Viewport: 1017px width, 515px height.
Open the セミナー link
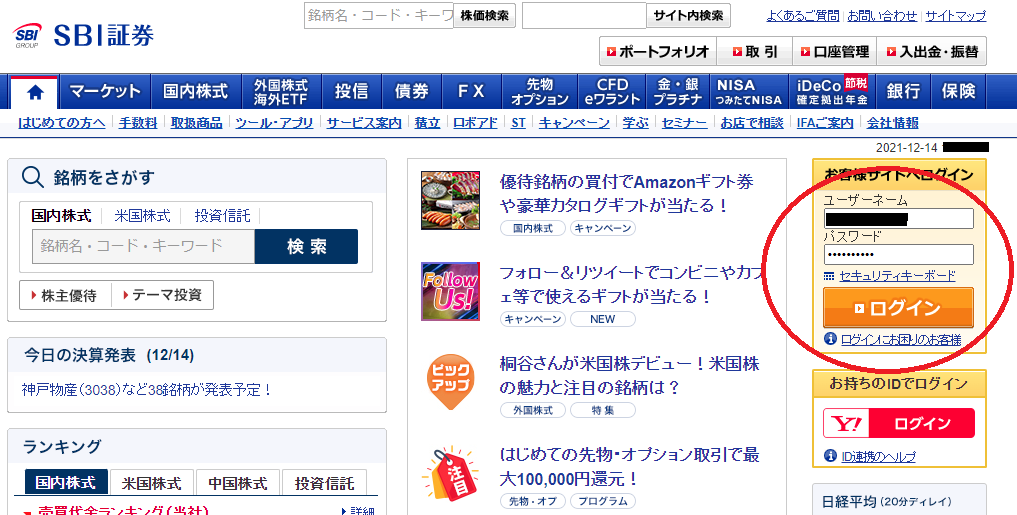684,123
